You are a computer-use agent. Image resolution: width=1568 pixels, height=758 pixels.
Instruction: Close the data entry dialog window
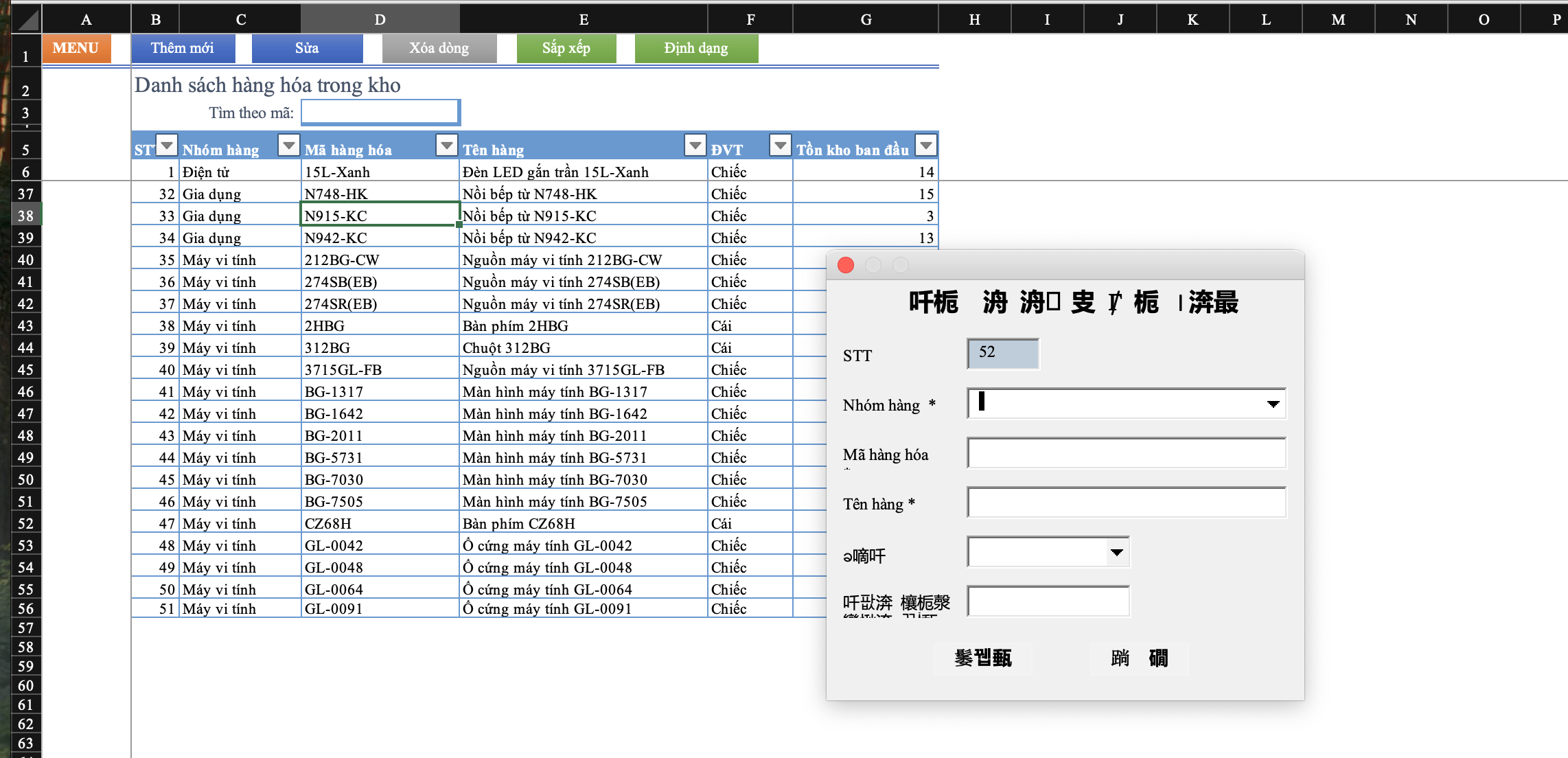click(x=846, y=265)
